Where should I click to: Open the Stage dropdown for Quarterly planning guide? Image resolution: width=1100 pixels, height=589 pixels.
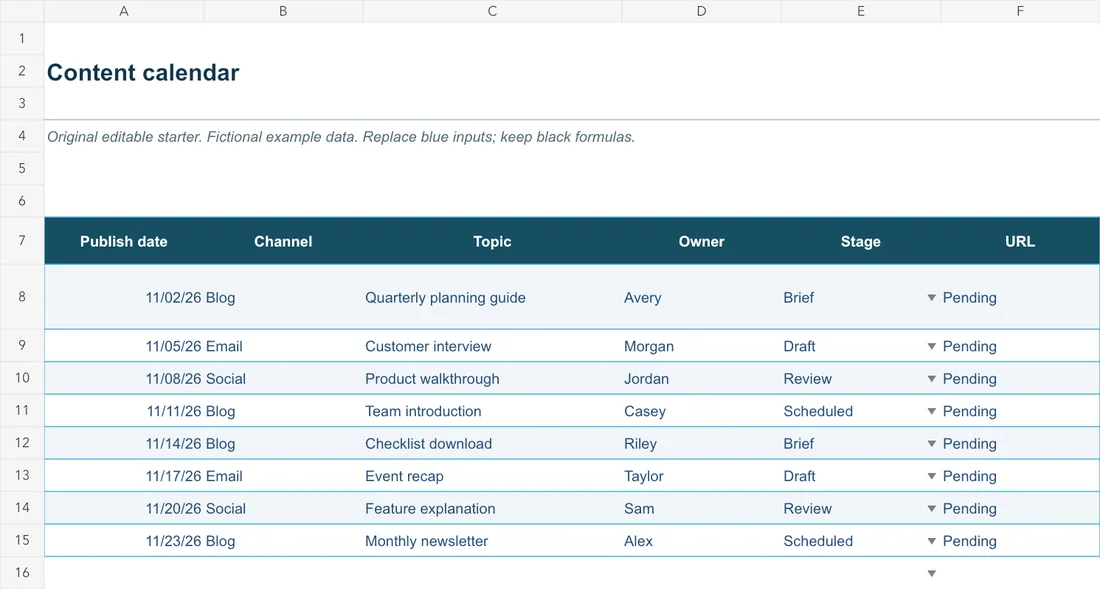point(932,297)
